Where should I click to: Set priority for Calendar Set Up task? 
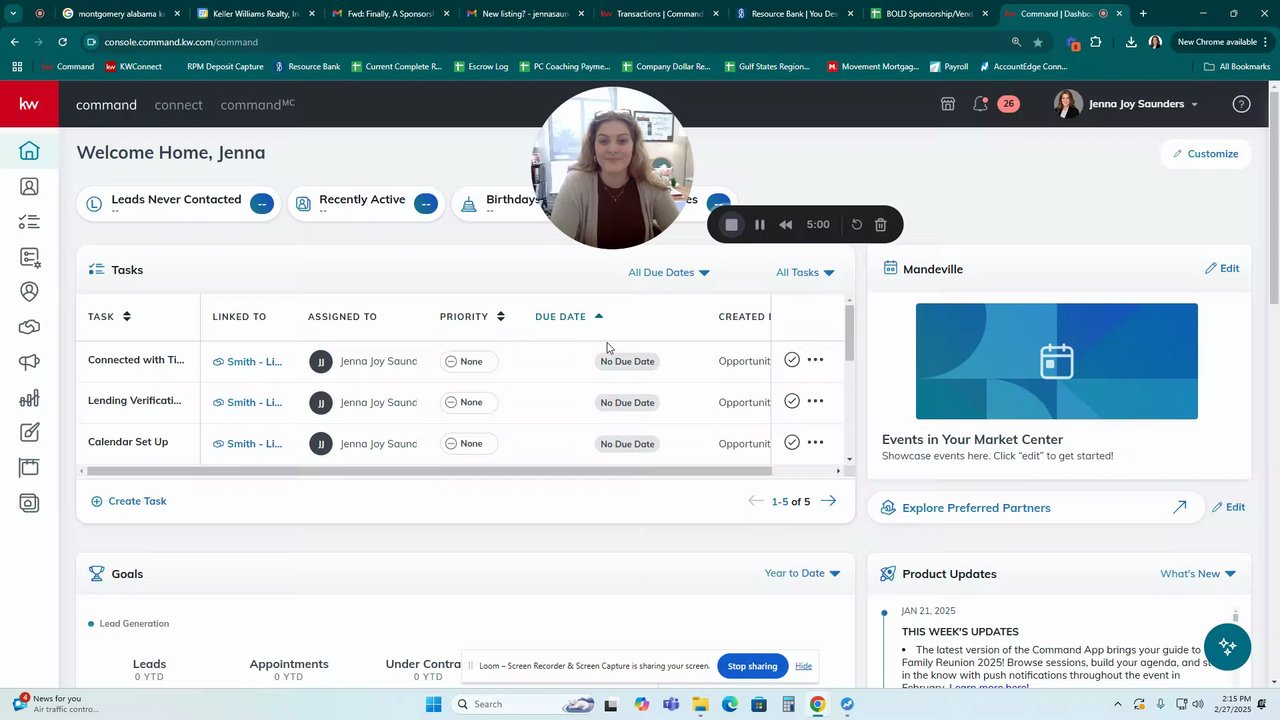pos(469,443)
